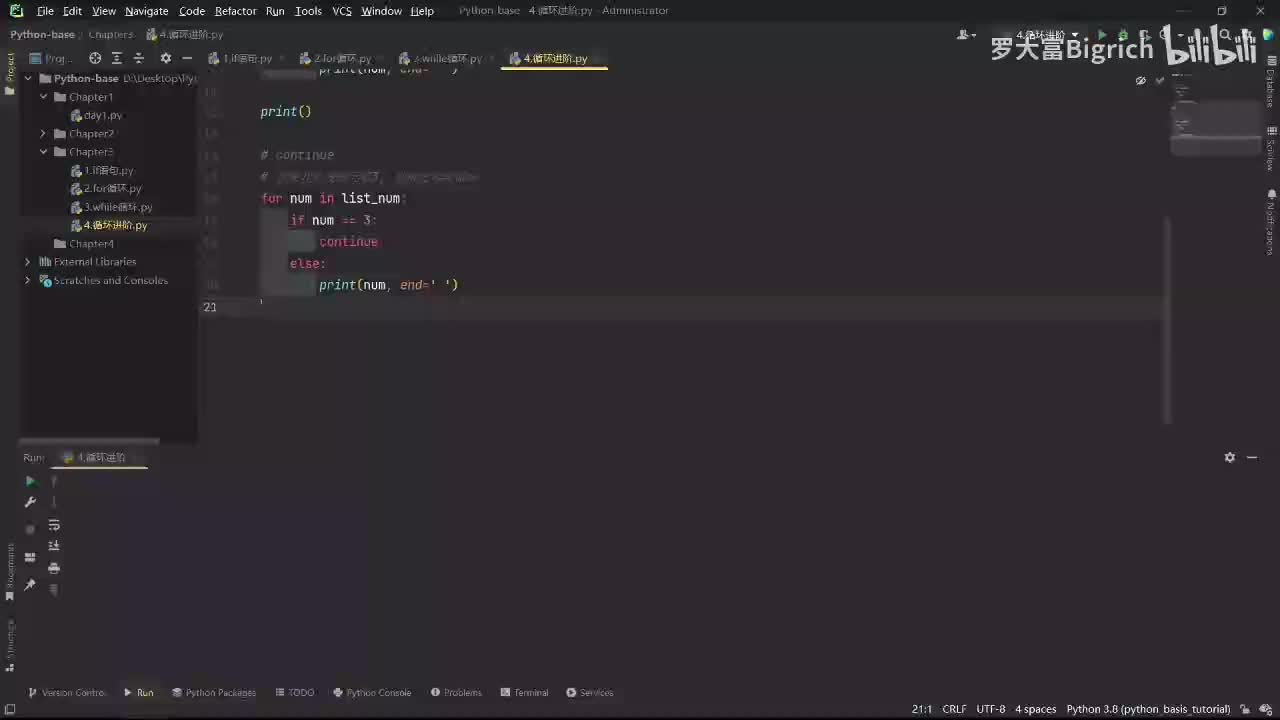The image size is (1280, 720).
Task: Click the UTF-8 encoding in status bar
Action: pyautogui.click(x=991, y=709)
